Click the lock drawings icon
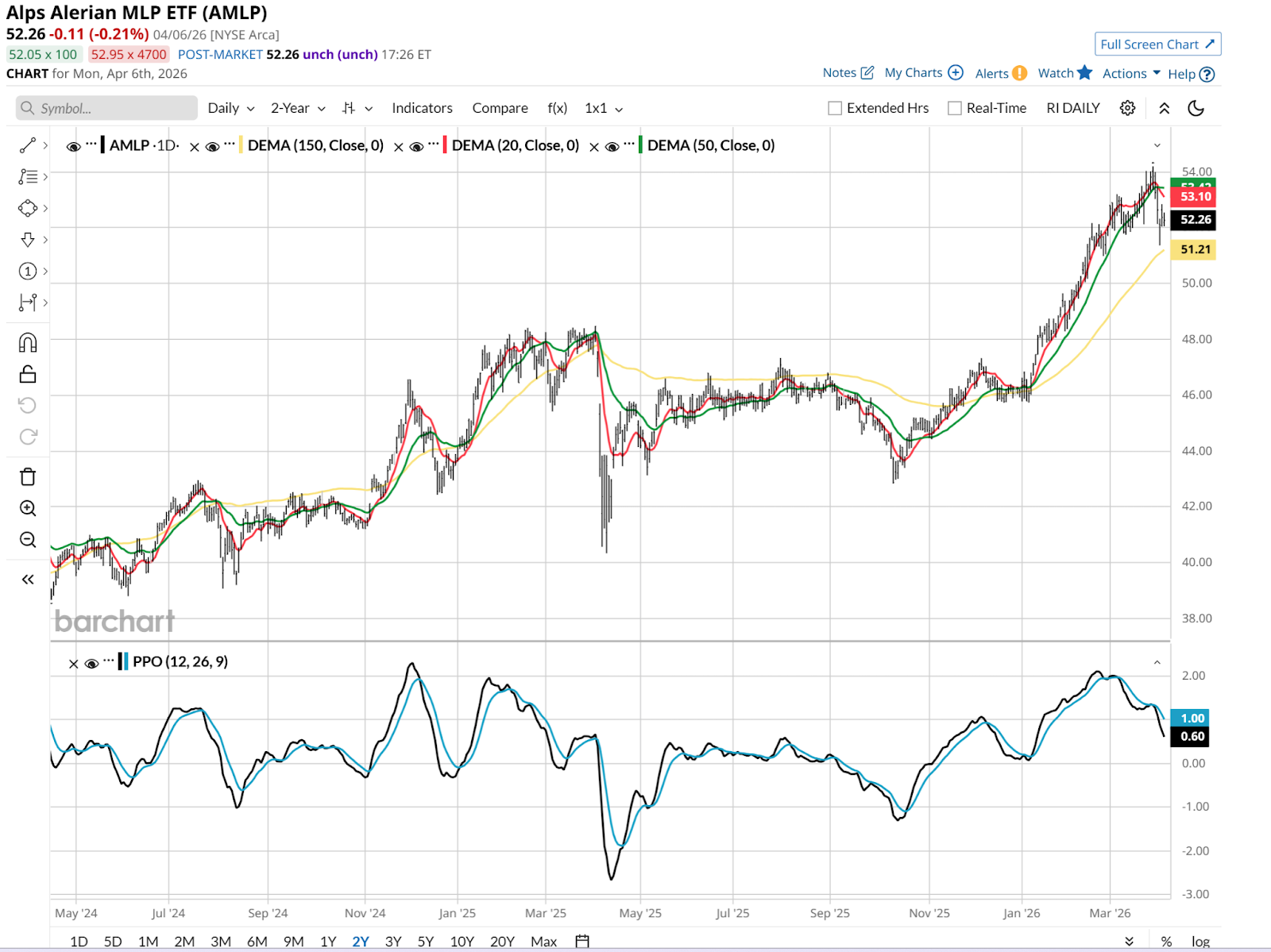This screenshot has height=952, width=1271. [28, 374]
